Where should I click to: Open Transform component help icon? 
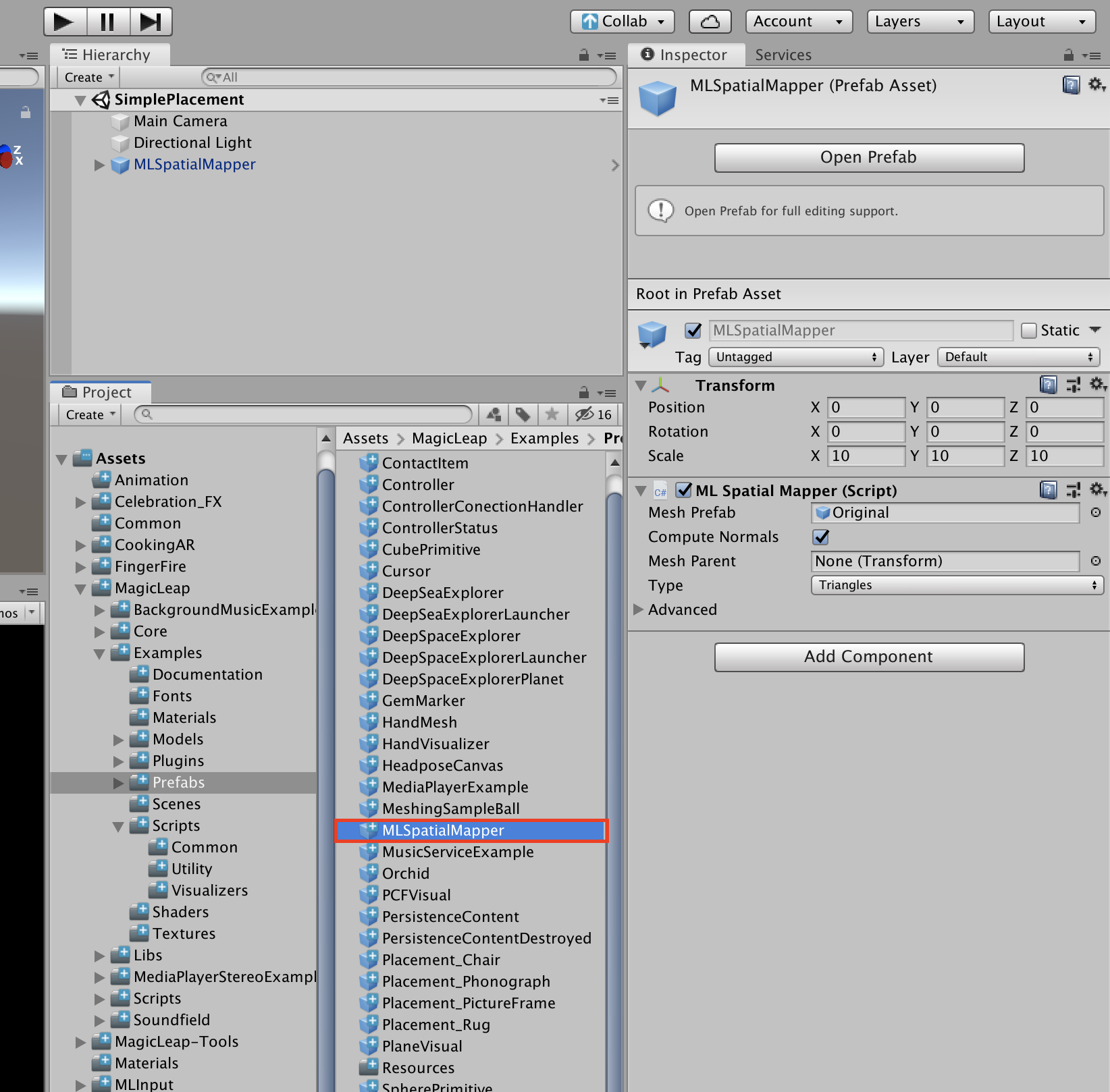(x=1048, y=385)
